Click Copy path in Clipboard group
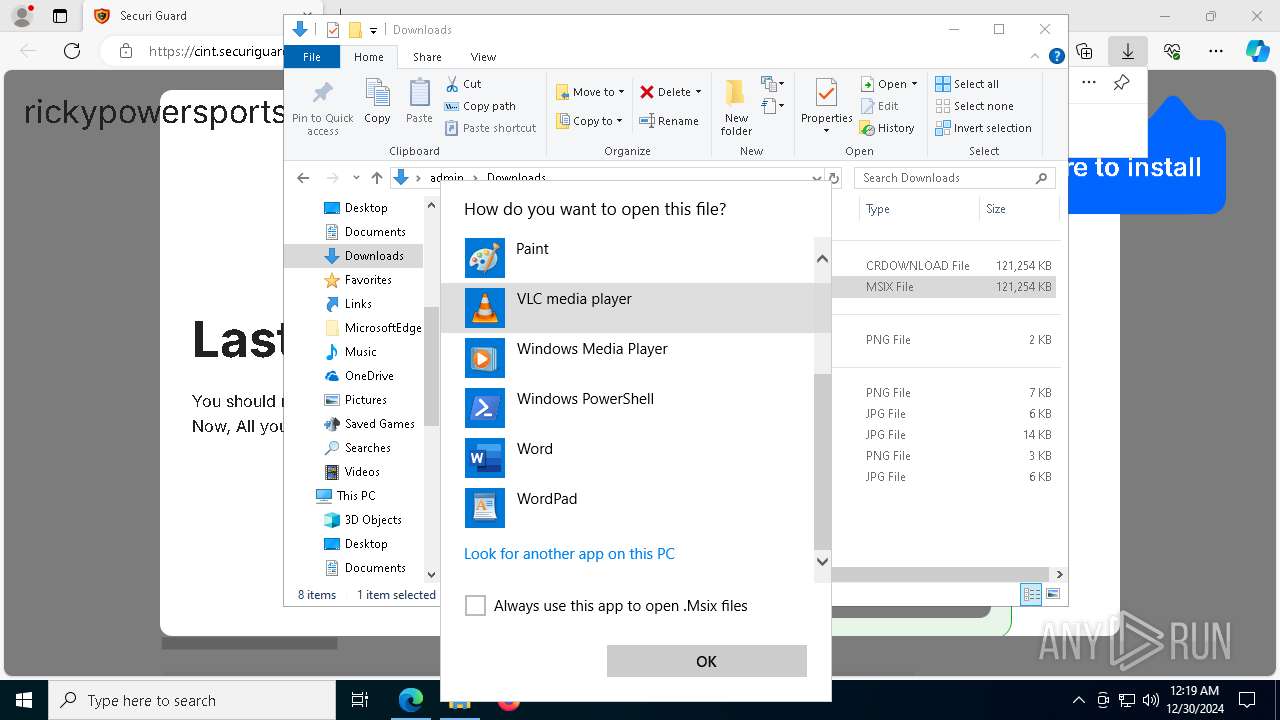The image size is (1280, 720). tap(480, 106)
